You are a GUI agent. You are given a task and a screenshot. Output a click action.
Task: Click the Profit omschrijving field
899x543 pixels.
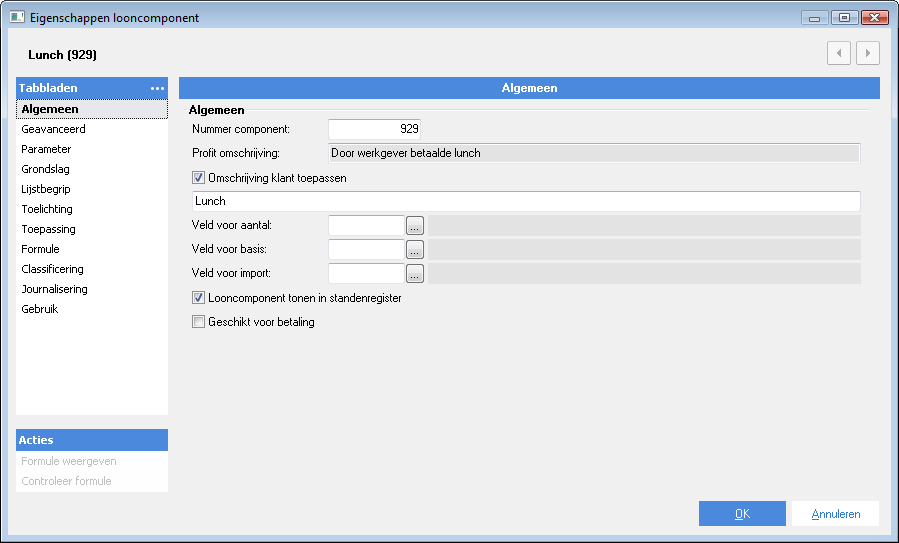click(x=595, y=153)
